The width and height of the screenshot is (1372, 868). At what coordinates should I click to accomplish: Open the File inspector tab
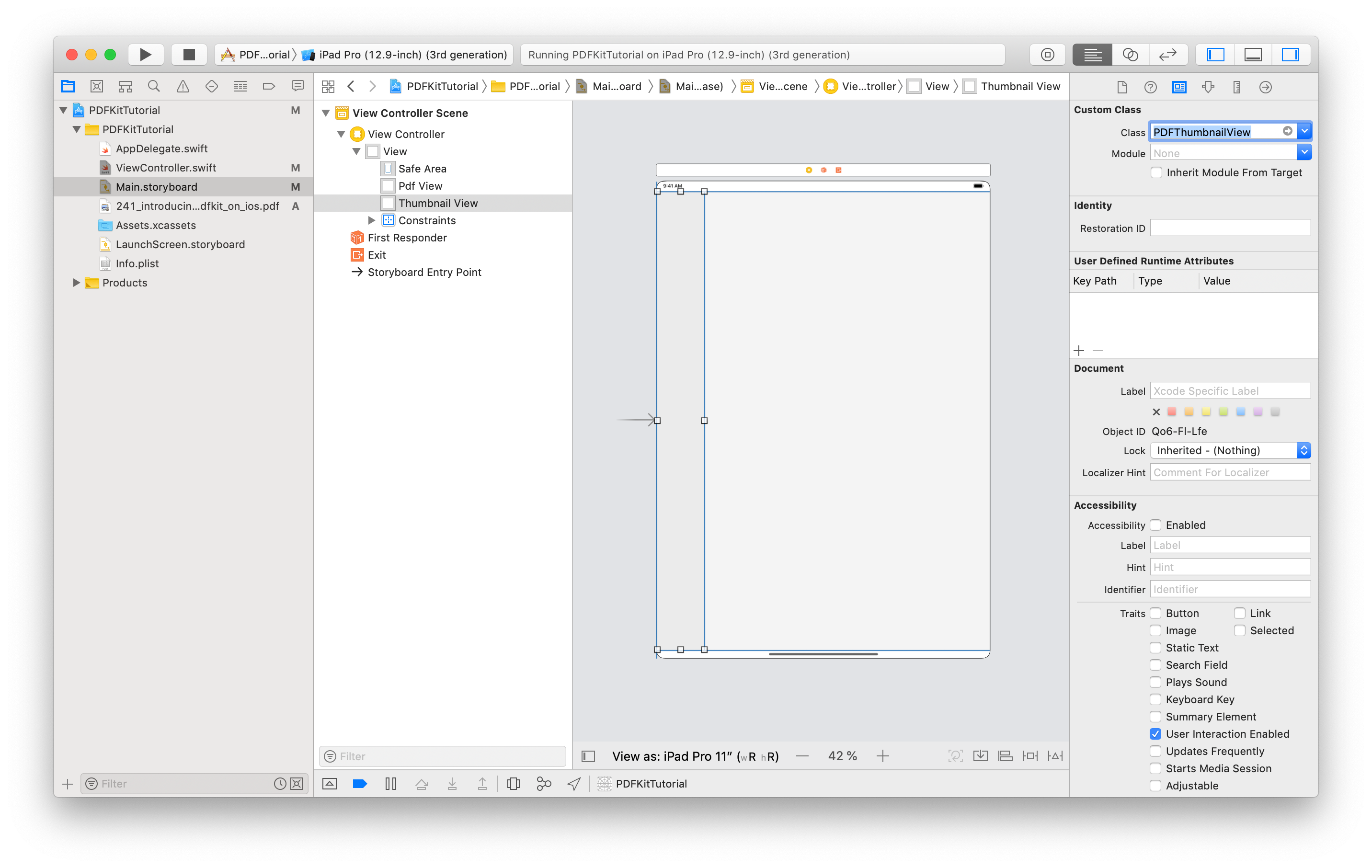pyautogui.click(x=1122, y=87)
